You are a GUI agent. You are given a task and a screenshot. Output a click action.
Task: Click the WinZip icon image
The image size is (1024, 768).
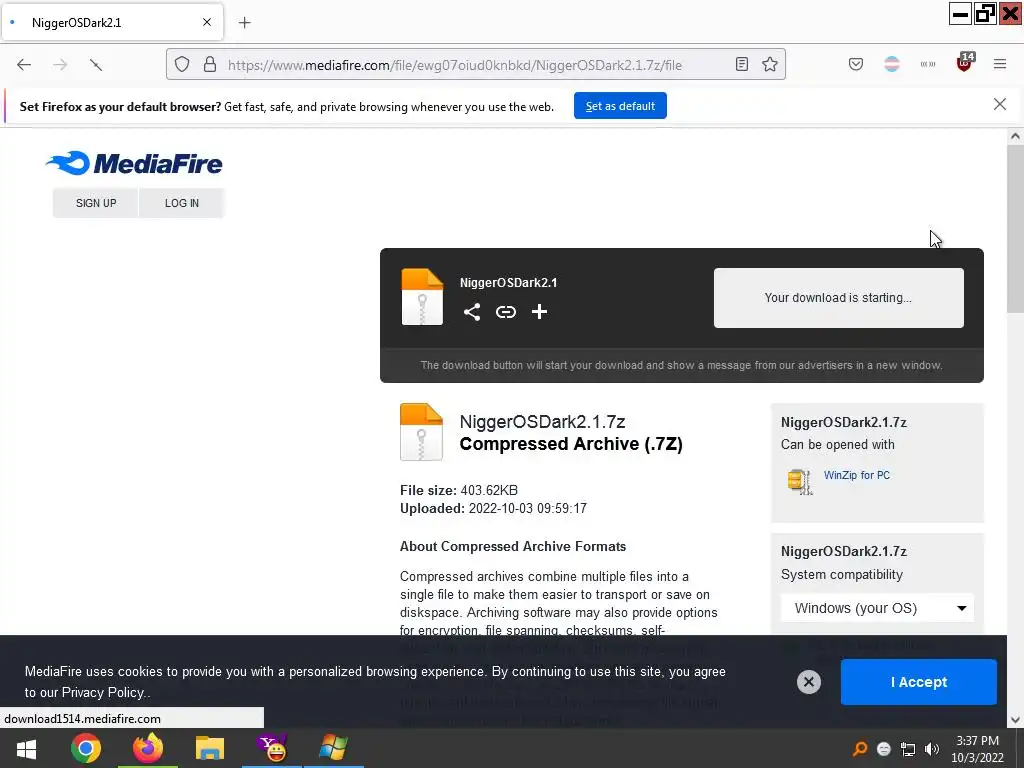(799, 482)
